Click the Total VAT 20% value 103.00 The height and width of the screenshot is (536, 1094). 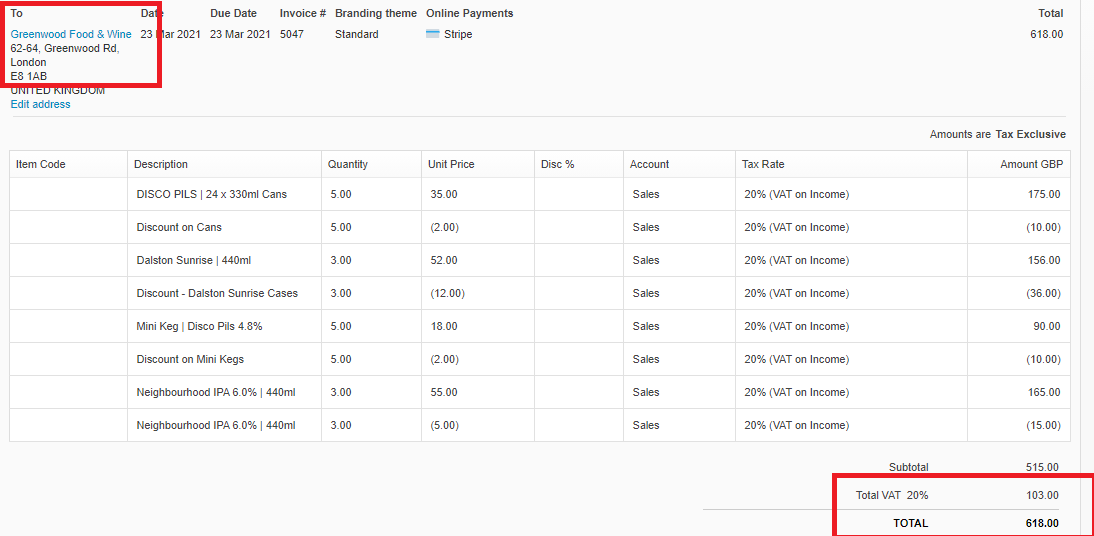click(1042, 496)
